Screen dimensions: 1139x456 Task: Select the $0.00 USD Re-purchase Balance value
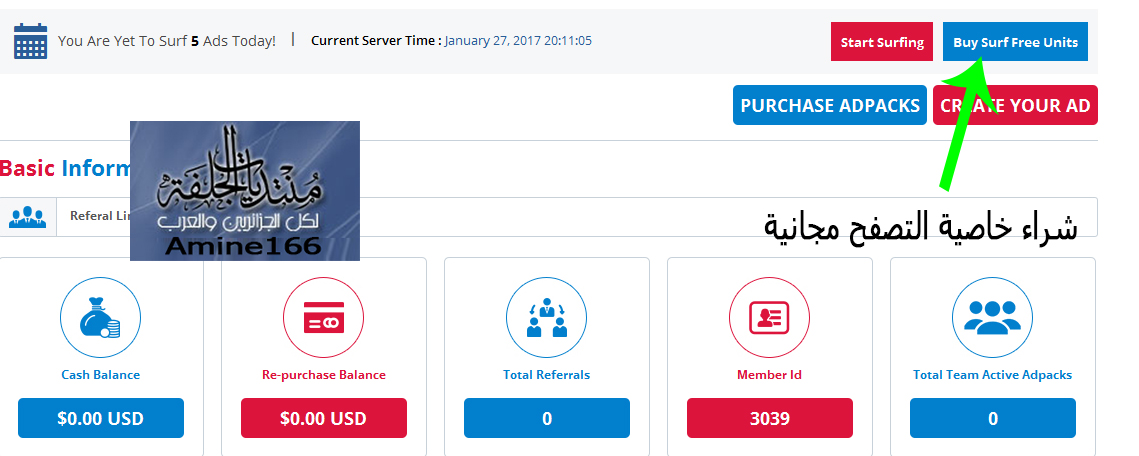click(324, 418)
